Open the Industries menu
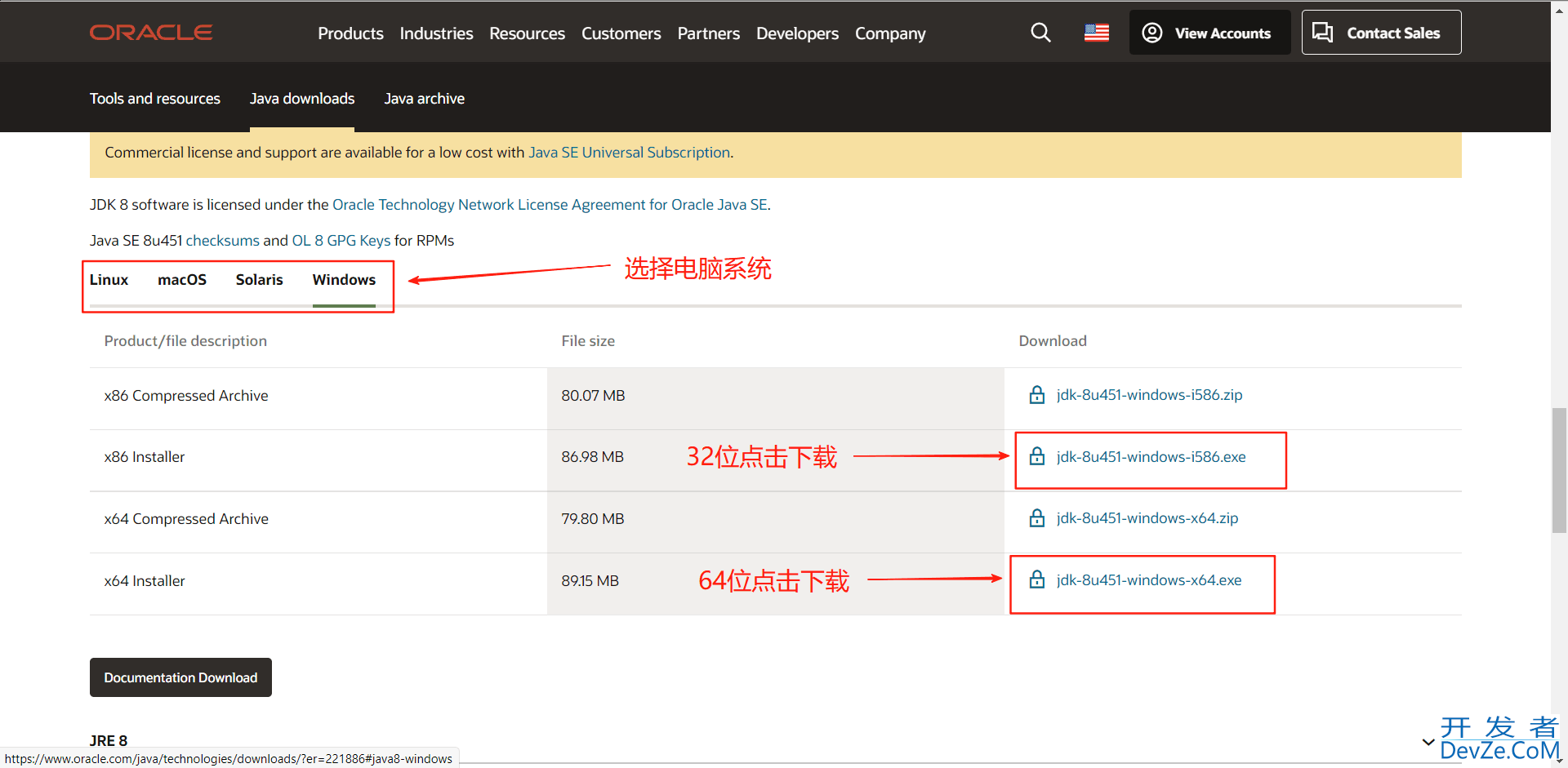 (x=436, y=33)
